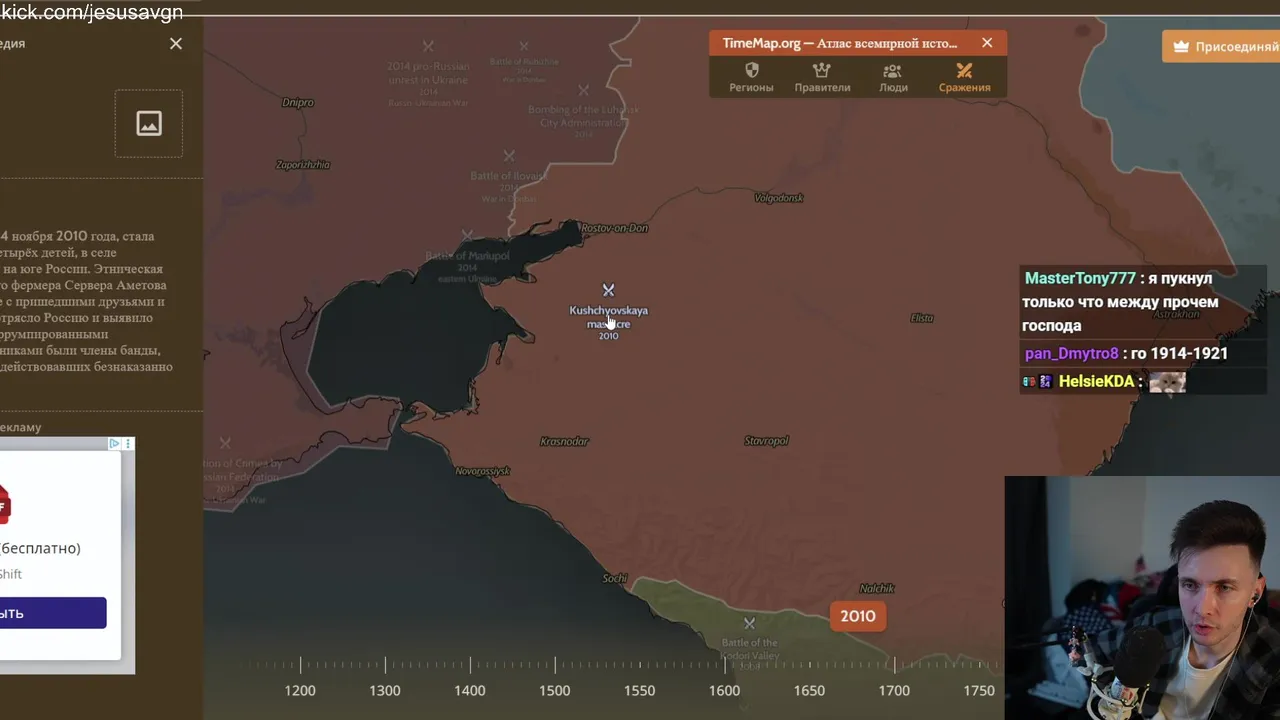Close the TimeMap.org panel
The image size is (1280, 720).
[x=987, y=43]
